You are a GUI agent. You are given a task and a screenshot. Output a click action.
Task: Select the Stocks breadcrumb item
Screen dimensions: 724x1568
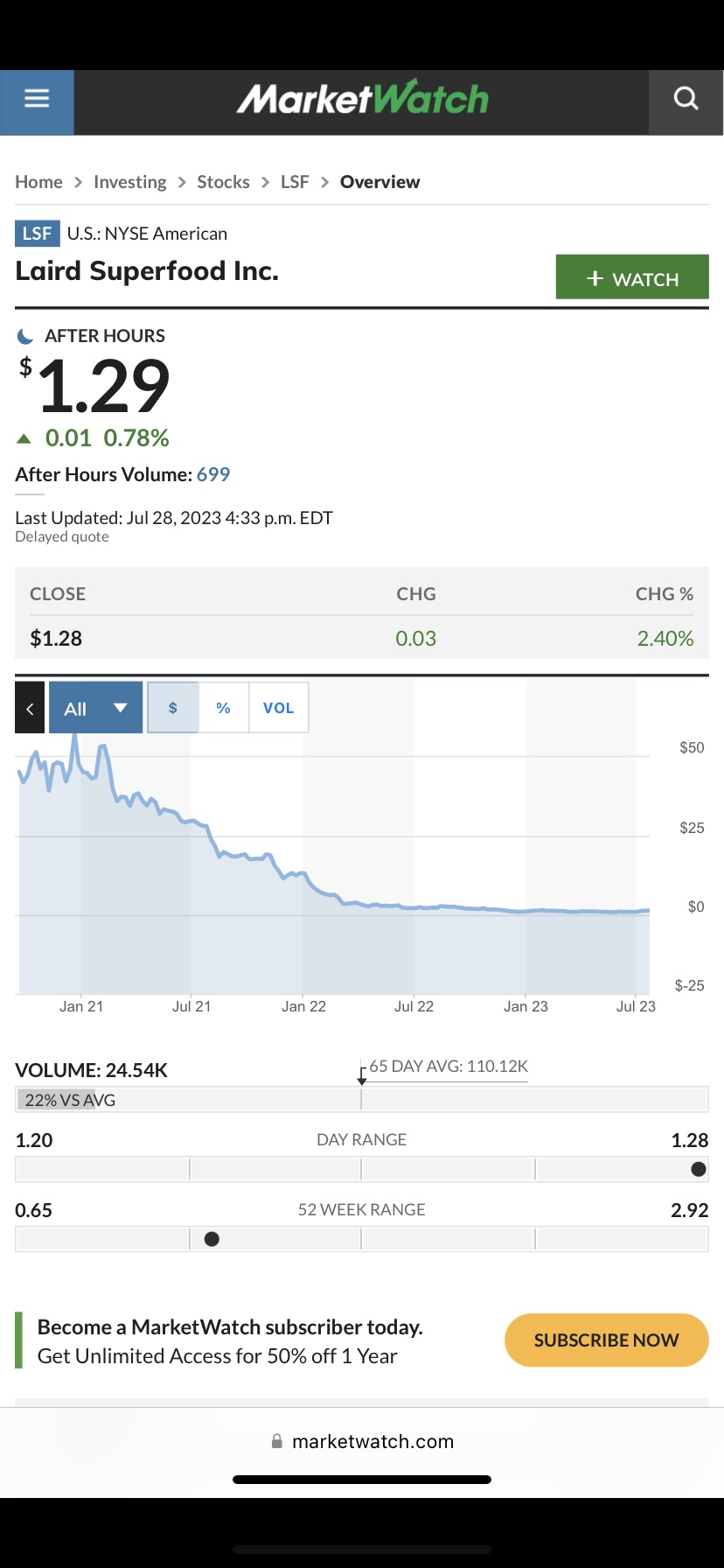[x=223, y=182]
